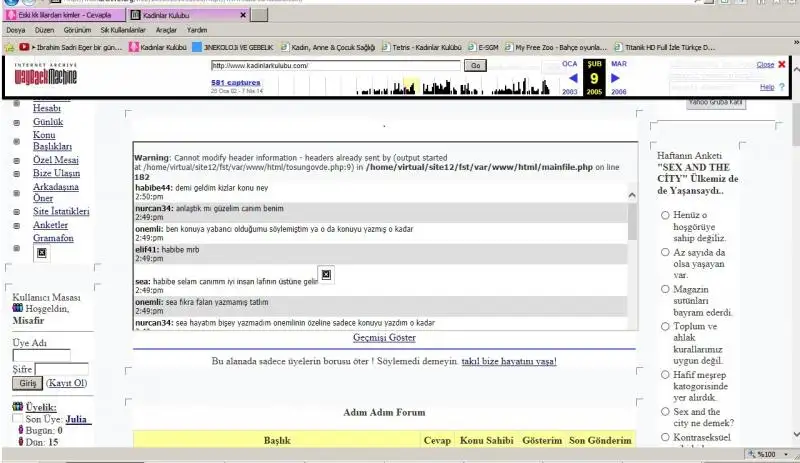Select poll option 'Henüz o hoşgörüye sahip değiliz'

click(664, 215)
